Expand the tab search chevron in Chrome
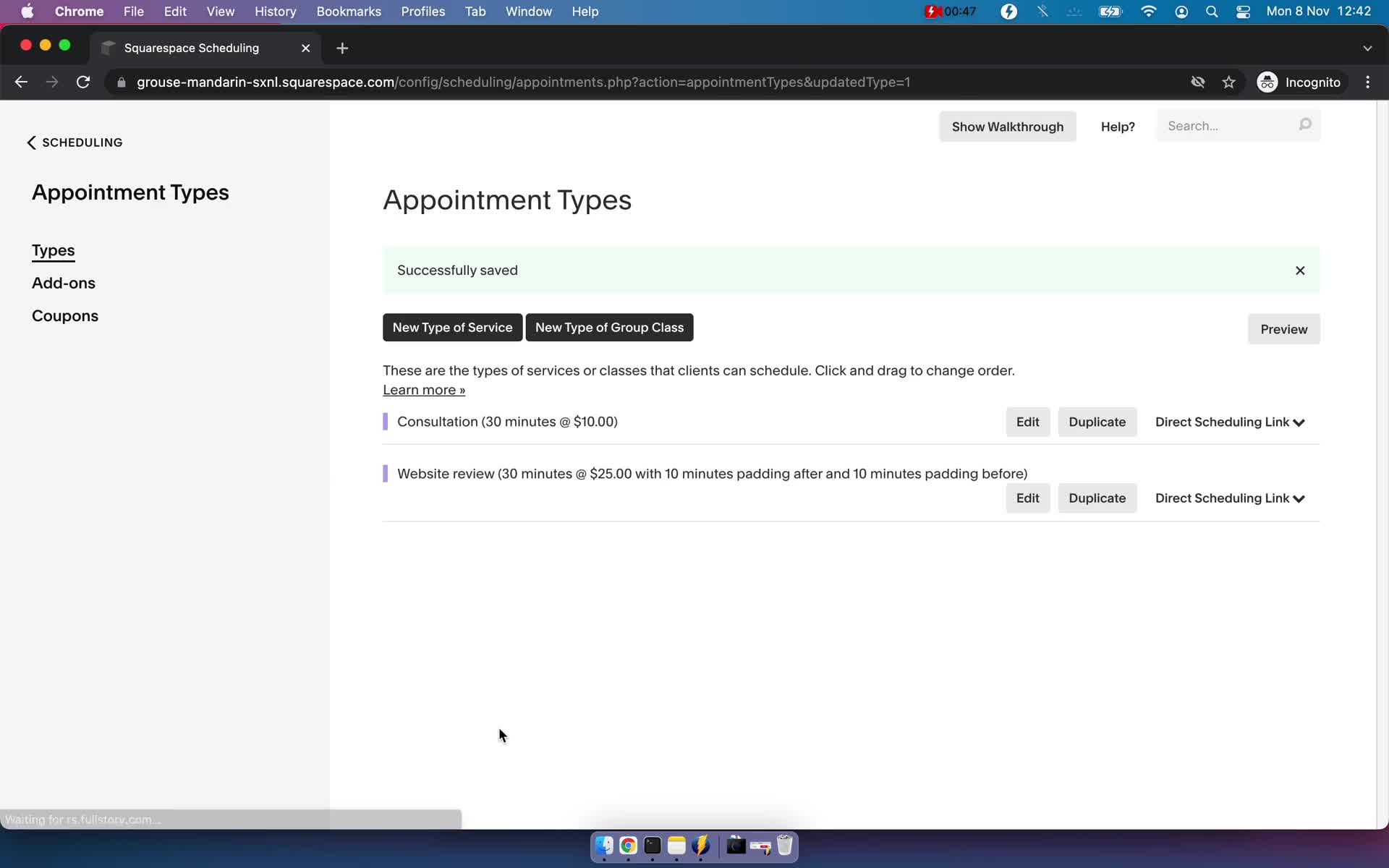 [x=1367, y=48]
